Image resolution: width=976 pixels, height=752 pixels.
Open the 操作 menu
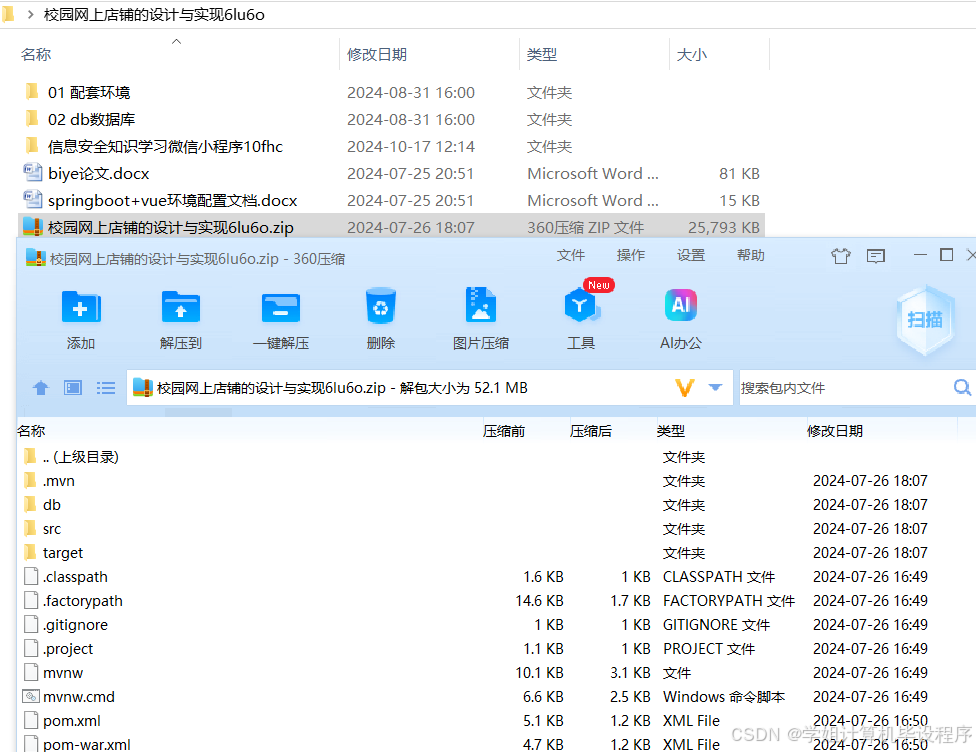point(631,256)
